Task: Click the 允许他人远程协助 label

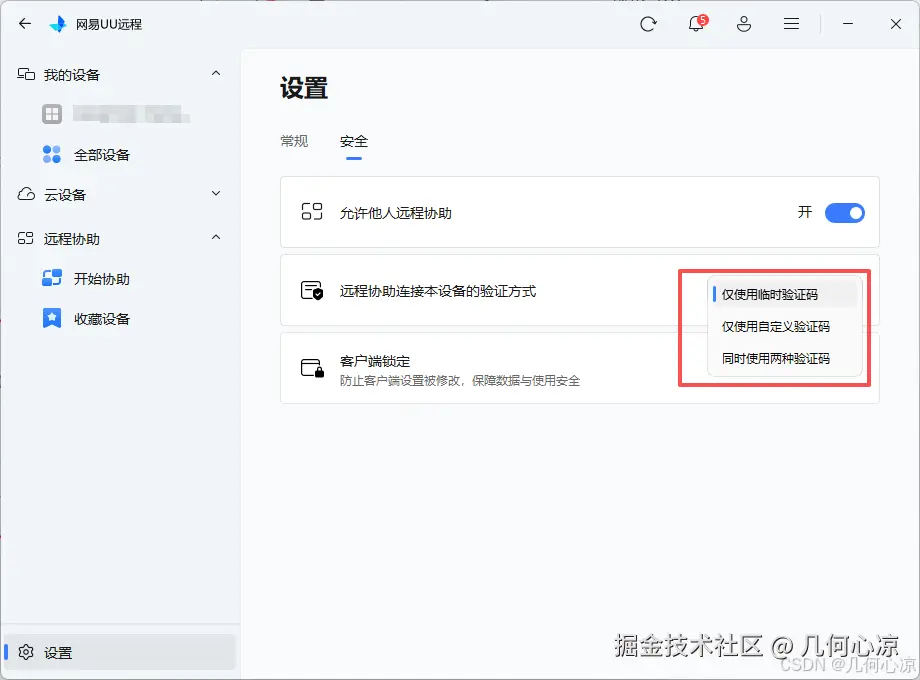Action: [395, 213]
